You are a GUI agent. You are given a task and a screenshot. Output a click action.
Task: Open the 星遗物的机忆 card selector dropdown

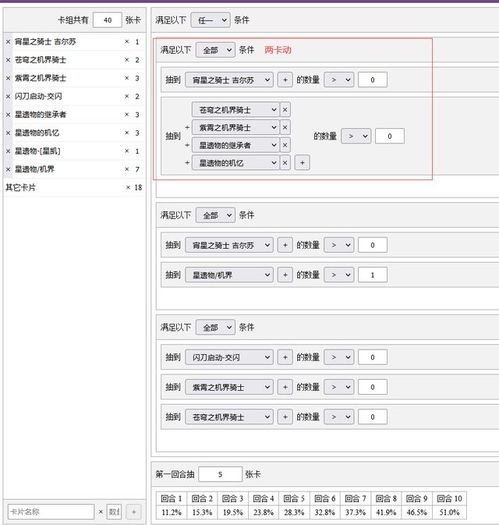point(236,163)
